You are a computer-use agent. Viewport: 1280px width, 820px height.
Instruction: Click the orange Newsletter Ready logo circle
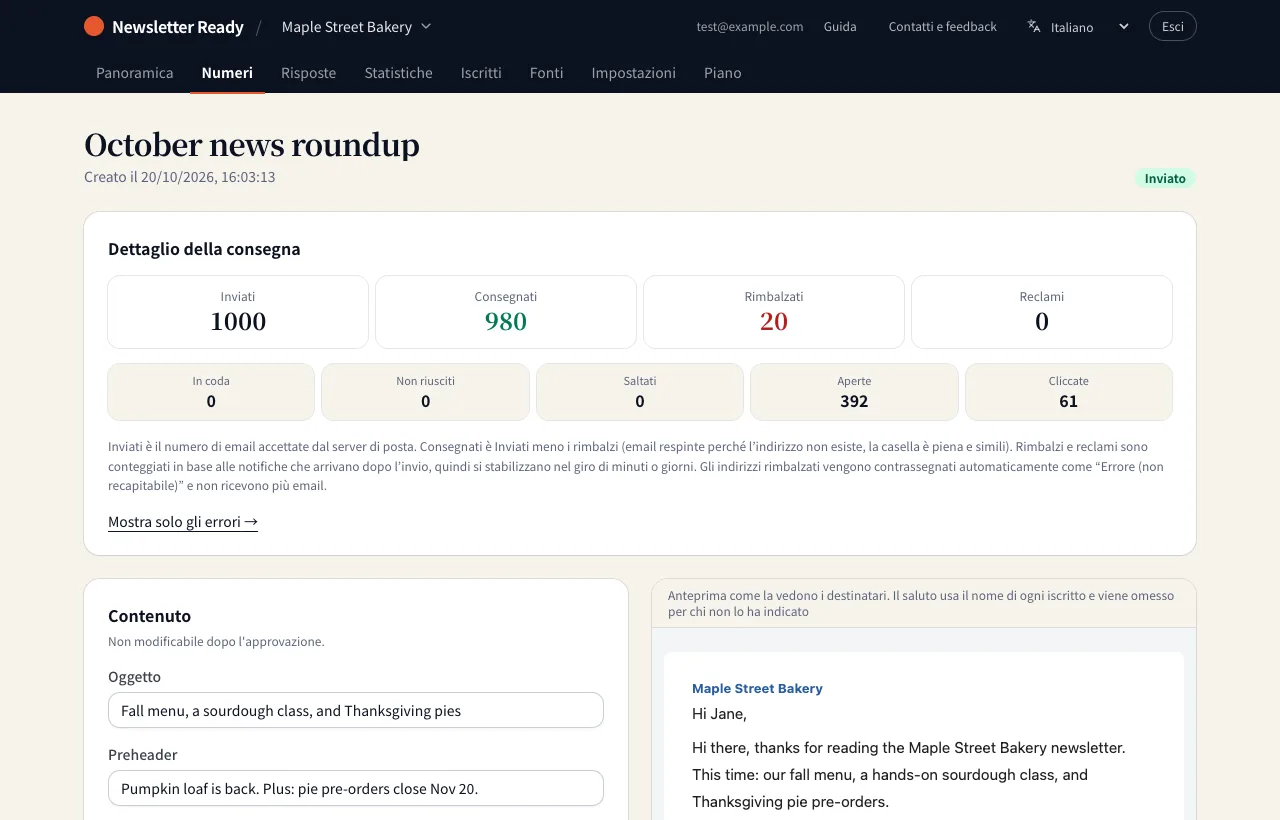point(94,27)
